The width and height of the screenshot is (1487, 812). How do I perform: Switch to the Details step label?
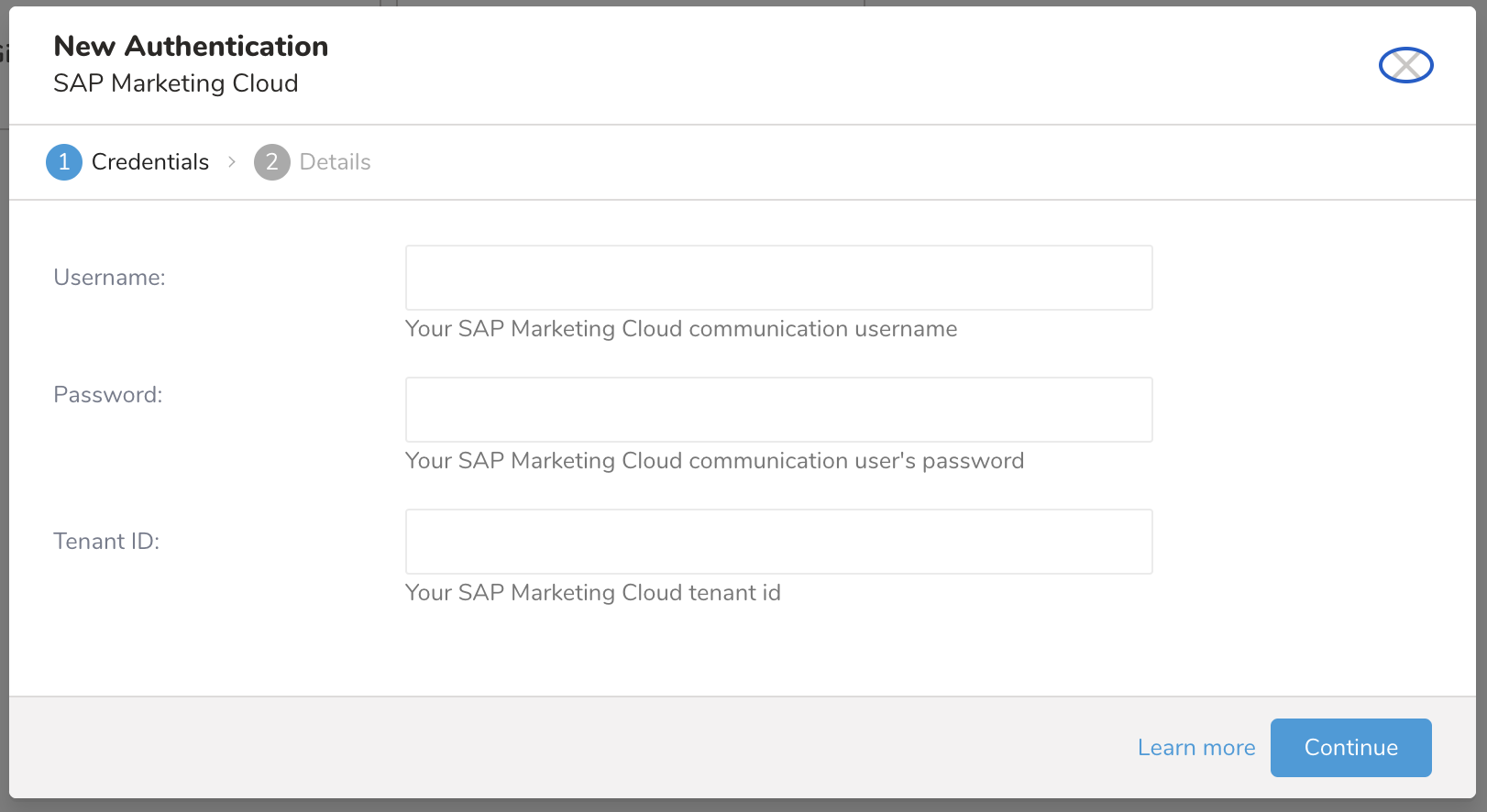click(x=335, y=162)
